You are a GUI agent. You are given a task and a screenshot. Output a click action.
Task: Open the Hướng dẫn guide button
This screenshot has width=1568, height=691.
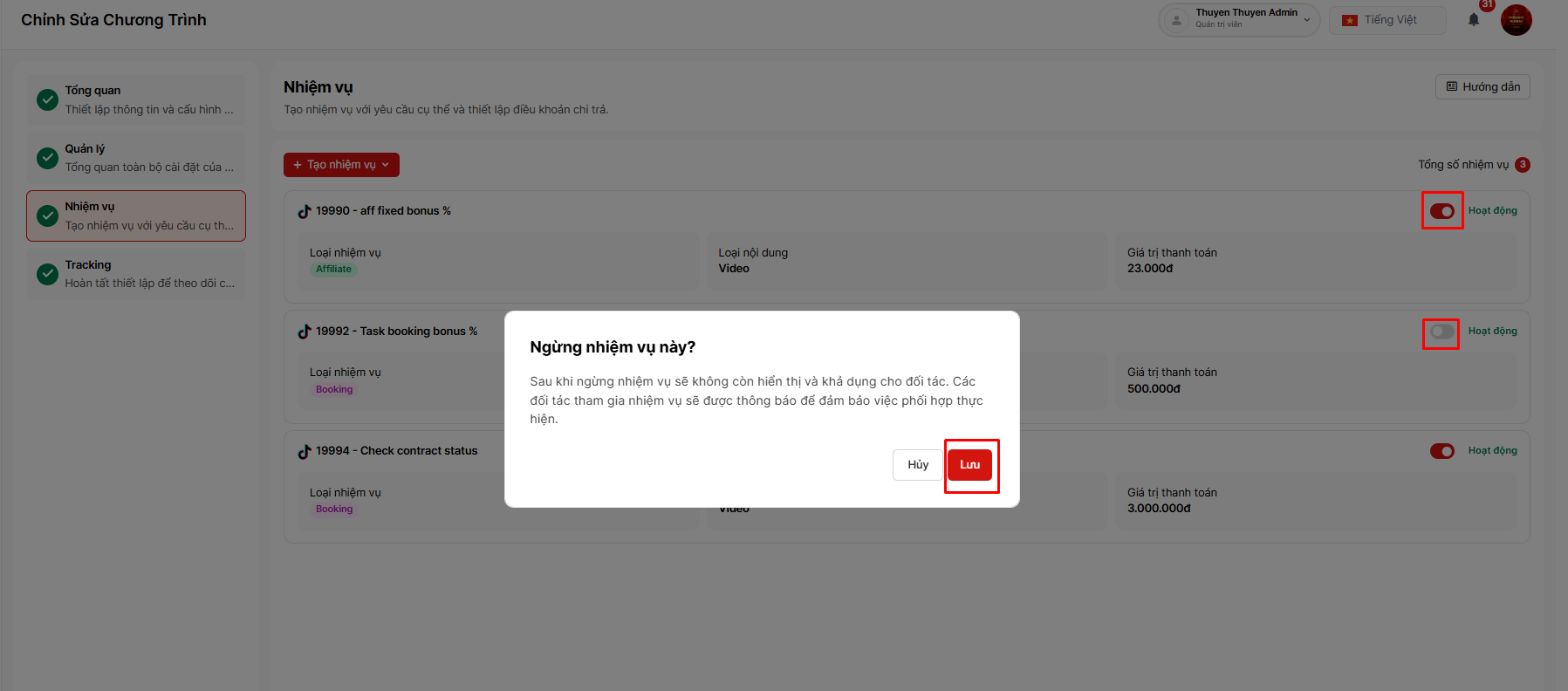(1482, 87)
